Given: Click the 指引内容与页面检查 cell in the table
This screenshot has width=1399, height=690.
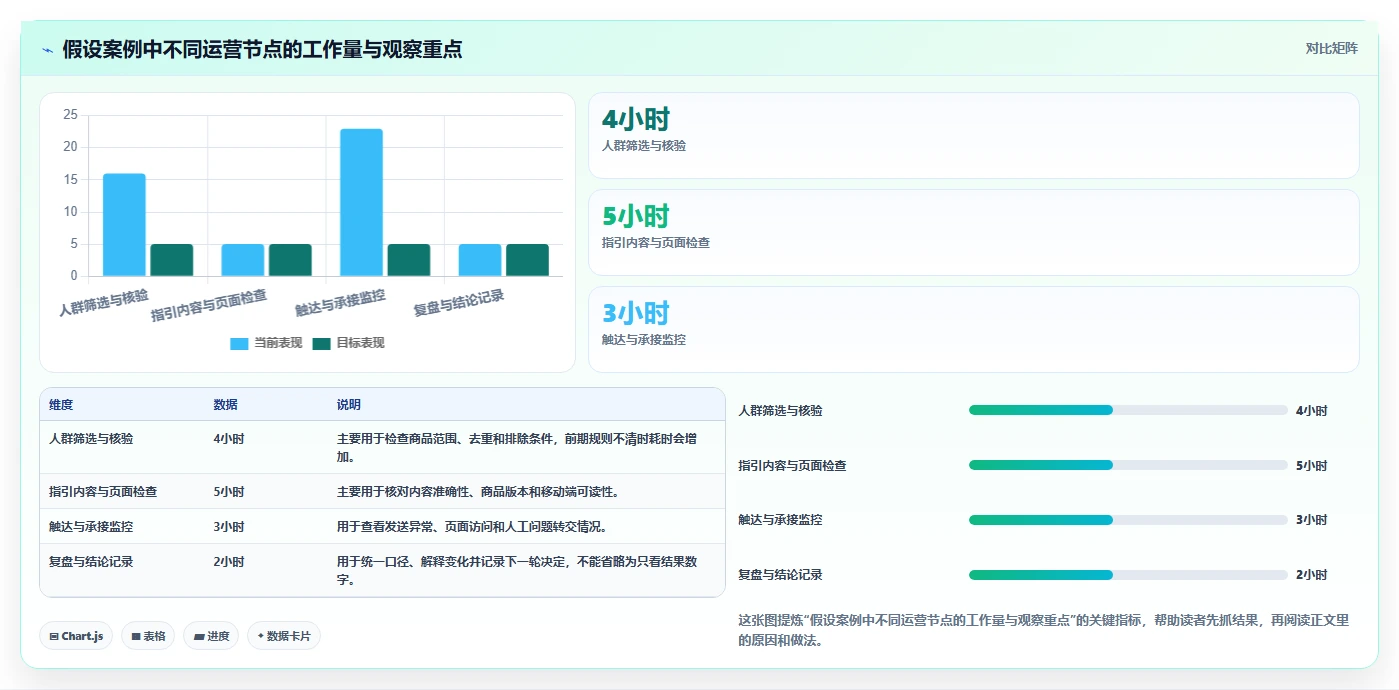Looking at the screenshot, I should click(103, 492).
